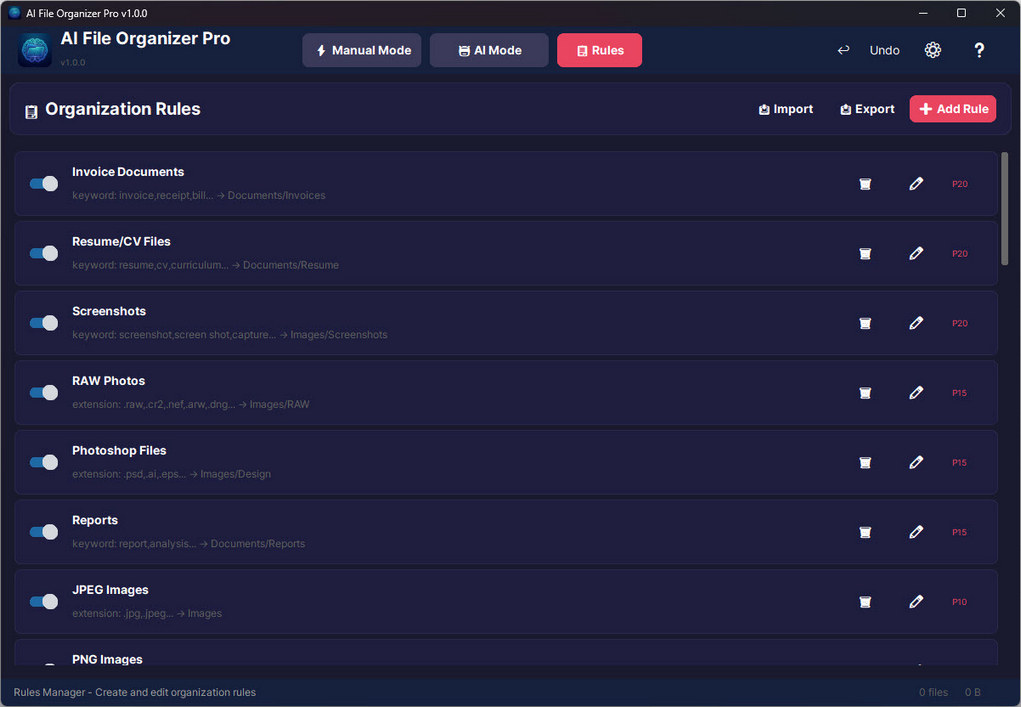Edit the Photoshop Files rule with pencil icon

click(916, 462)
